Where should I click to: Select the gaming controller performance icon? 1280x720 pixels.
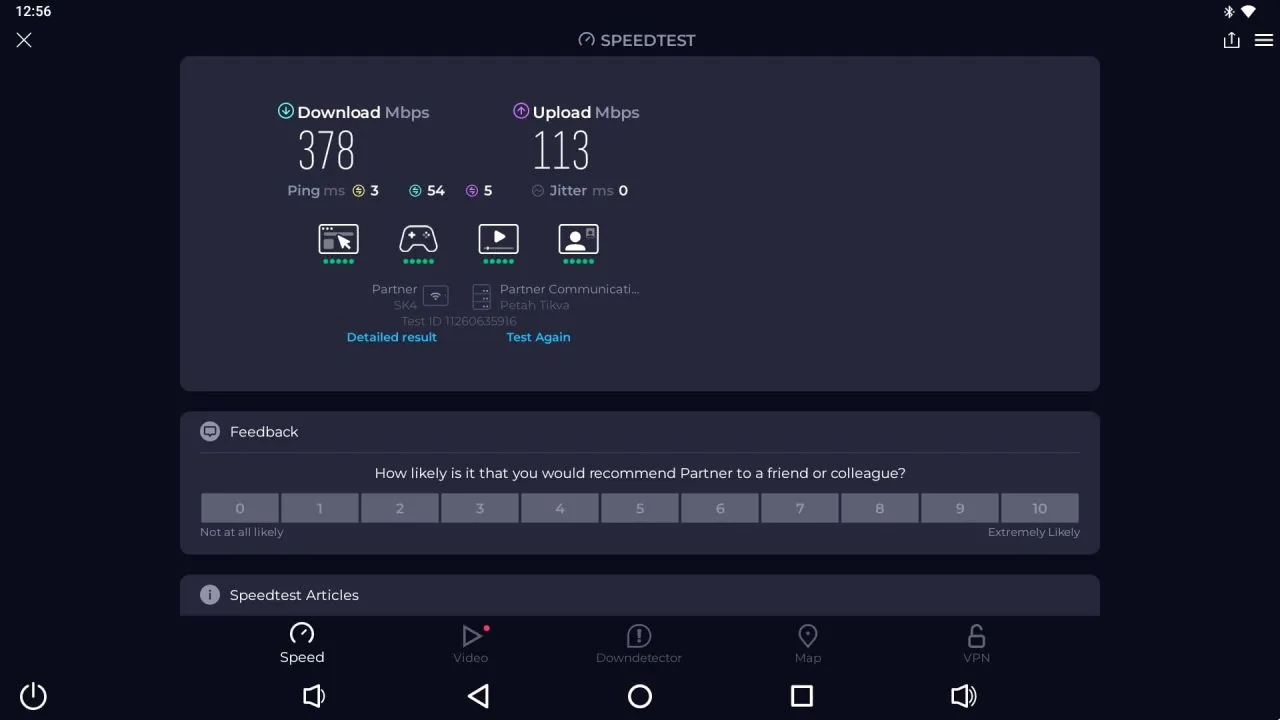[418, 240]
